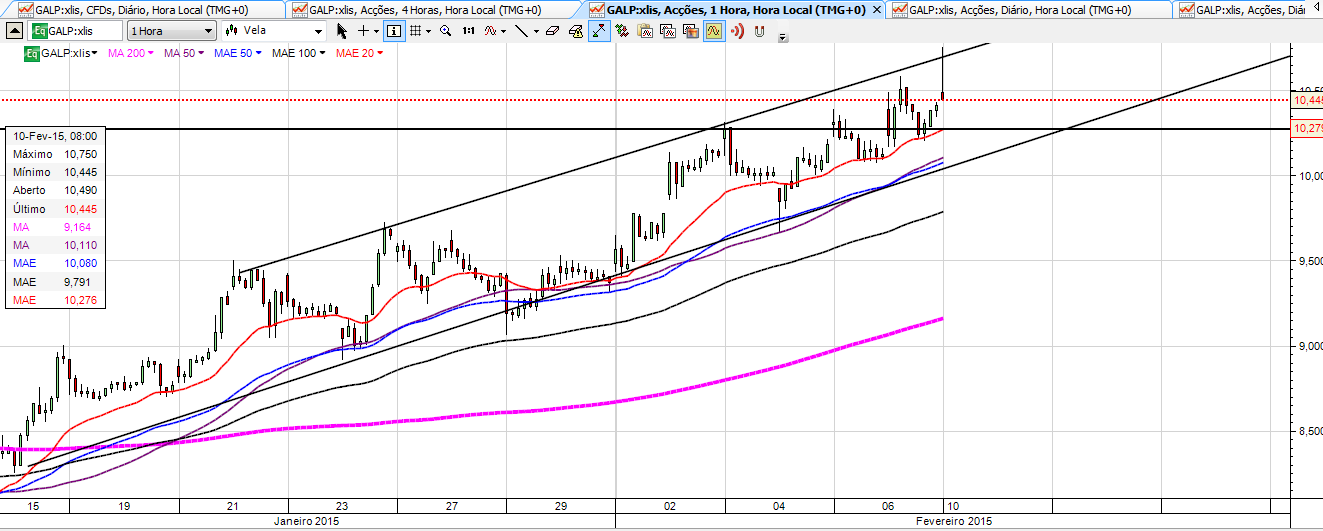
Task: Collapse the toolbar with the up-arrow button
Action: point(13,30)
